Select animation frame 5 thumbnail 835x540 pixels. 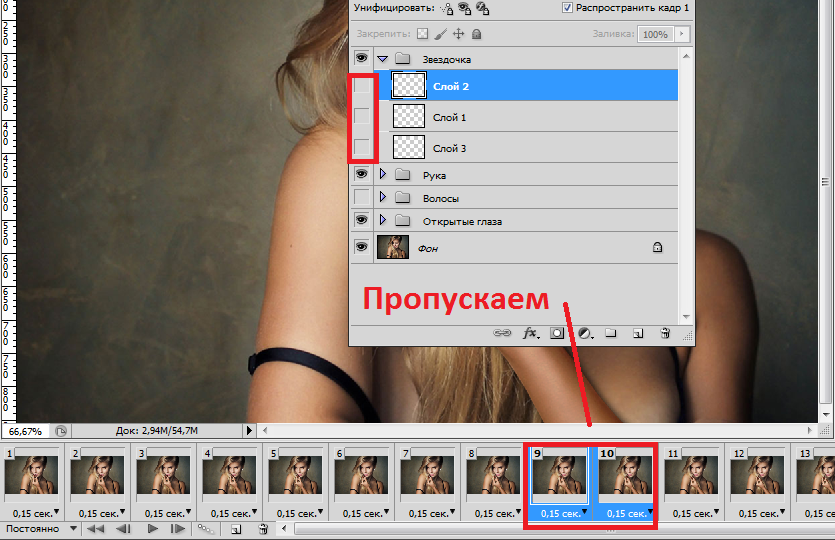(295, 476)
